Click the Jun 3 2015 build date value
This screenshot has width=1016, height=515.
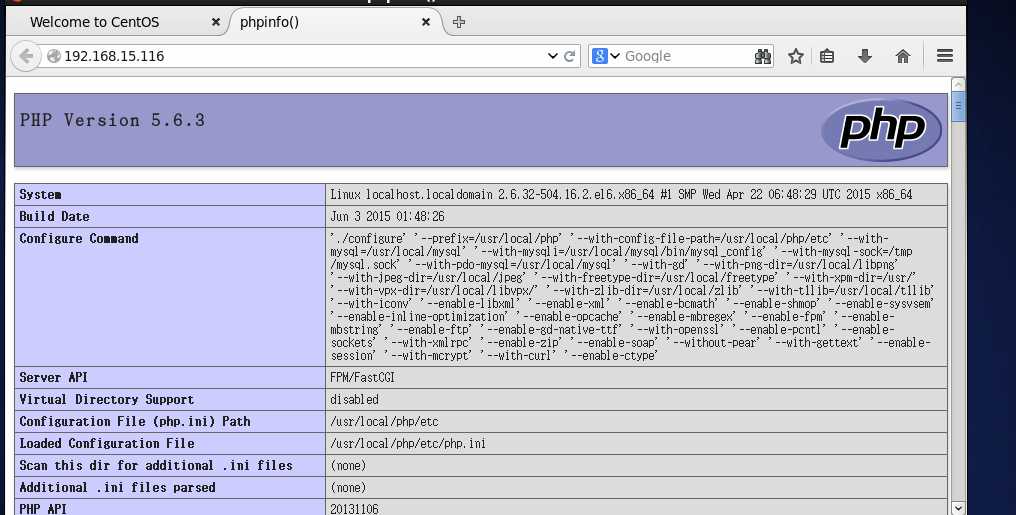point(387,216)
